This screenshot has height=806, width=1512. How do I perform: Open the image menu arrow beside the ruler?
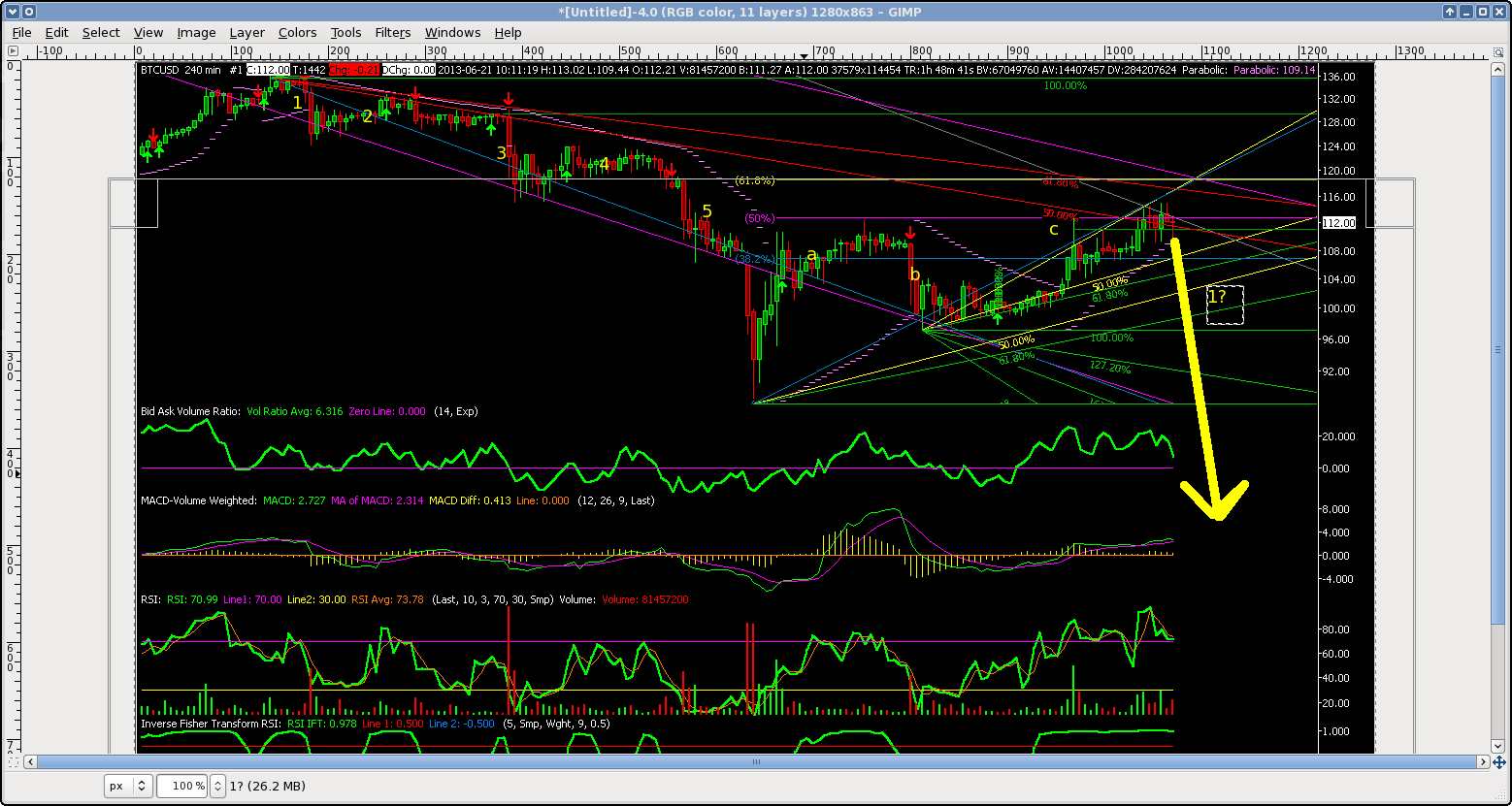pos(14,51)
